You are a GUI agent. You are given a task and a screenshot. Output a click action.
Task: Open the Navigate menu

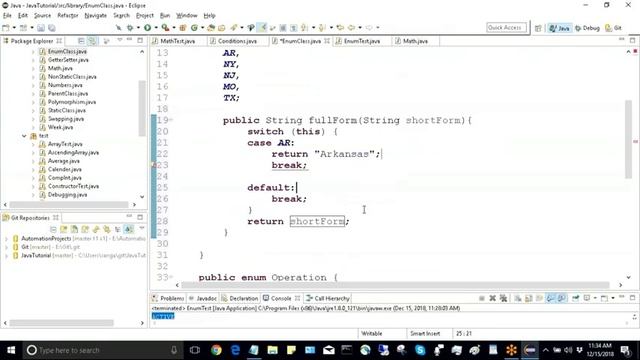96,16
